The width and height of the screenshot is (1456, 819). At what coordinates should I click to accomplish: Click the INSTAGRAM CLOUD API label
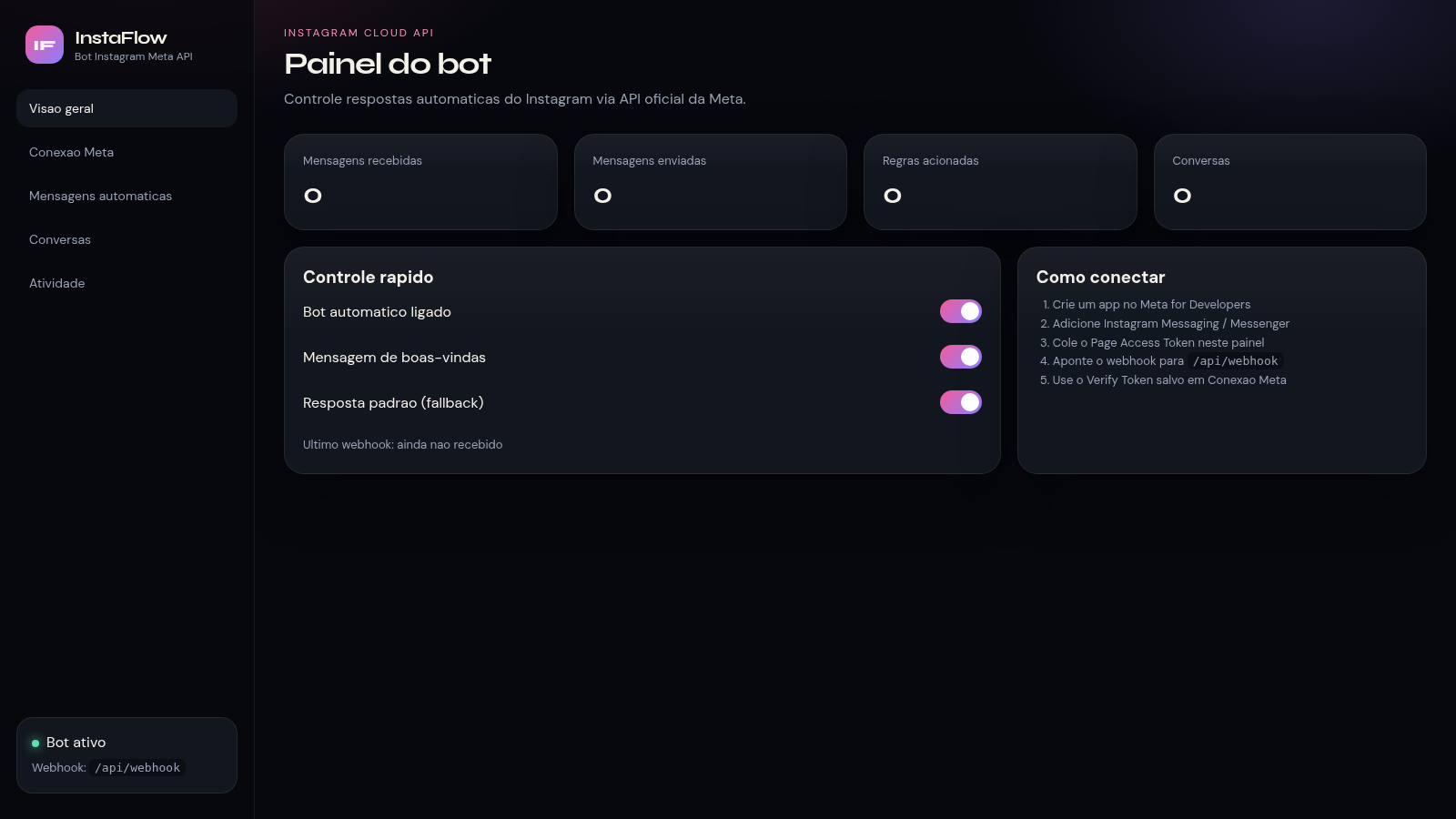point(359,33)
